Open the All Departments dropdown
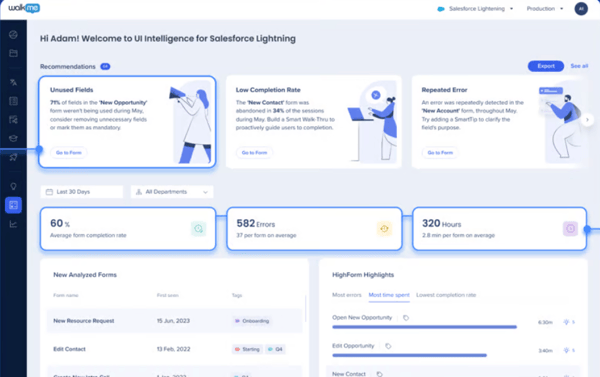 [172, 192]
